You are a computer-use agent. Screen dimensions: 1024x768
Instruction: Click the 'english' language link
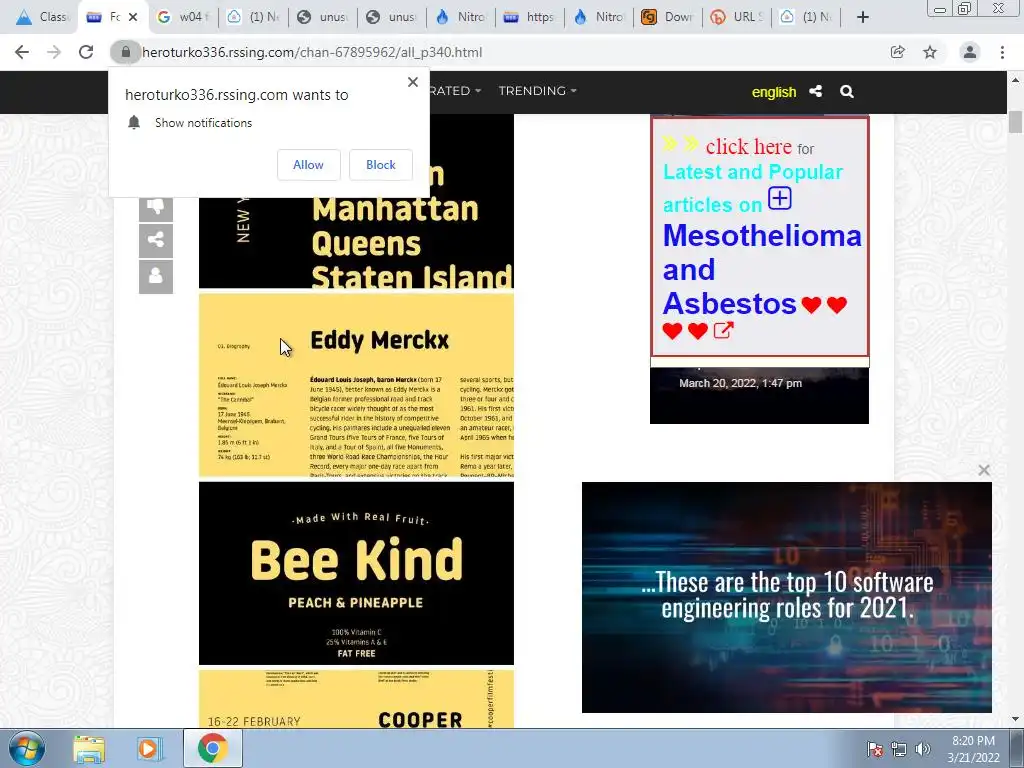click(774, 92)
